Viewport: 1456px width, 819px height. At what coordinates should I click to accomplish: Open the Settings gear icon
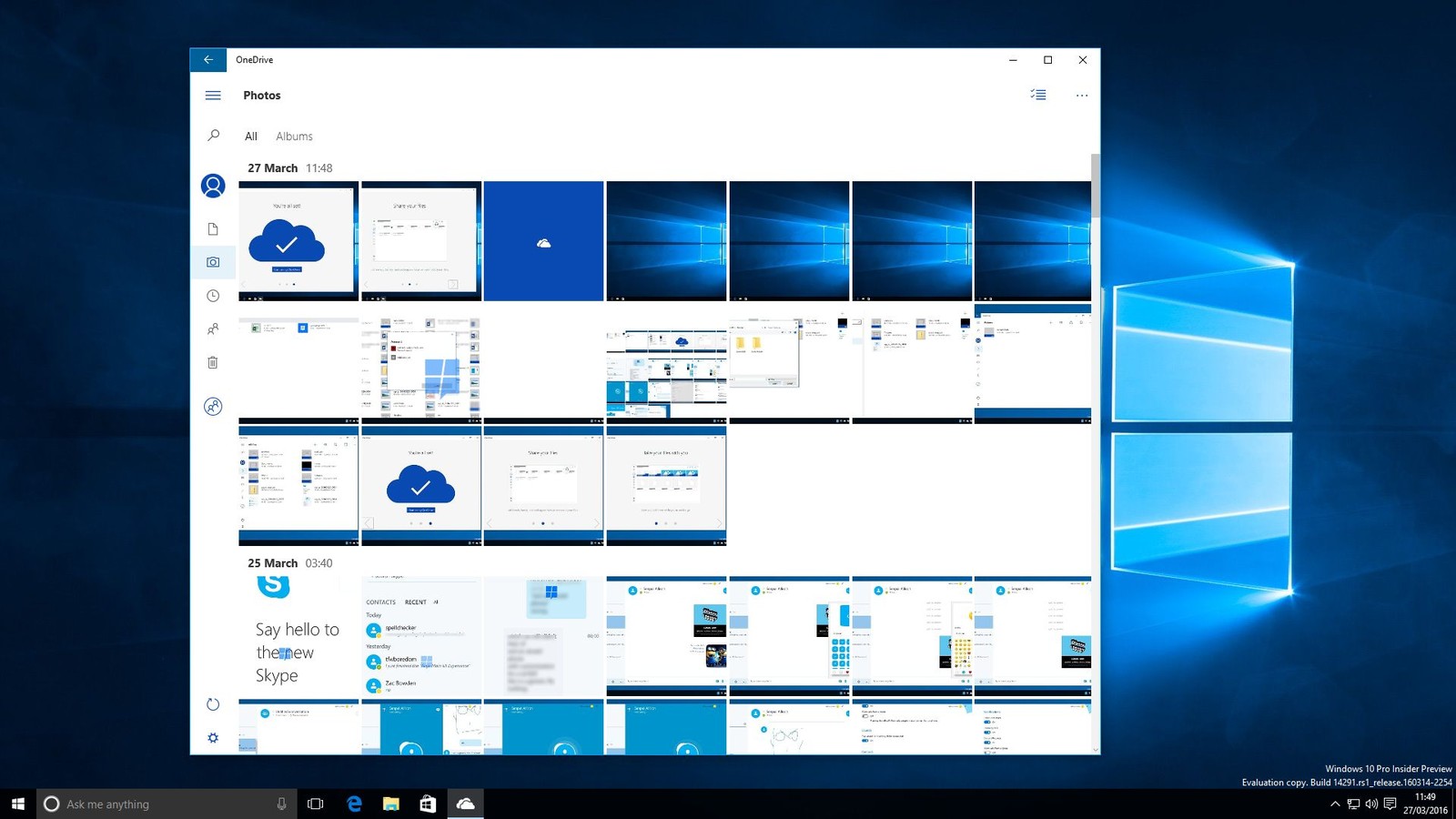pos(213,738)
